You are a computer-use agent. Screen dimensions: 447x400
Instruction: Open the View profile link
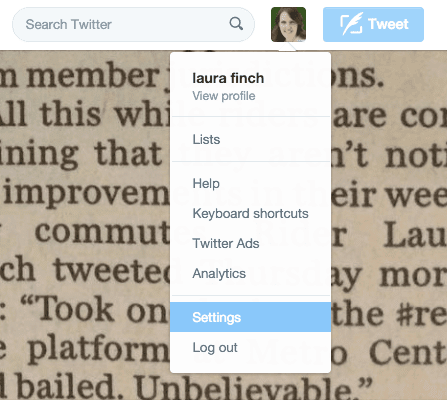pyautogui.click(x=224, y=96)
